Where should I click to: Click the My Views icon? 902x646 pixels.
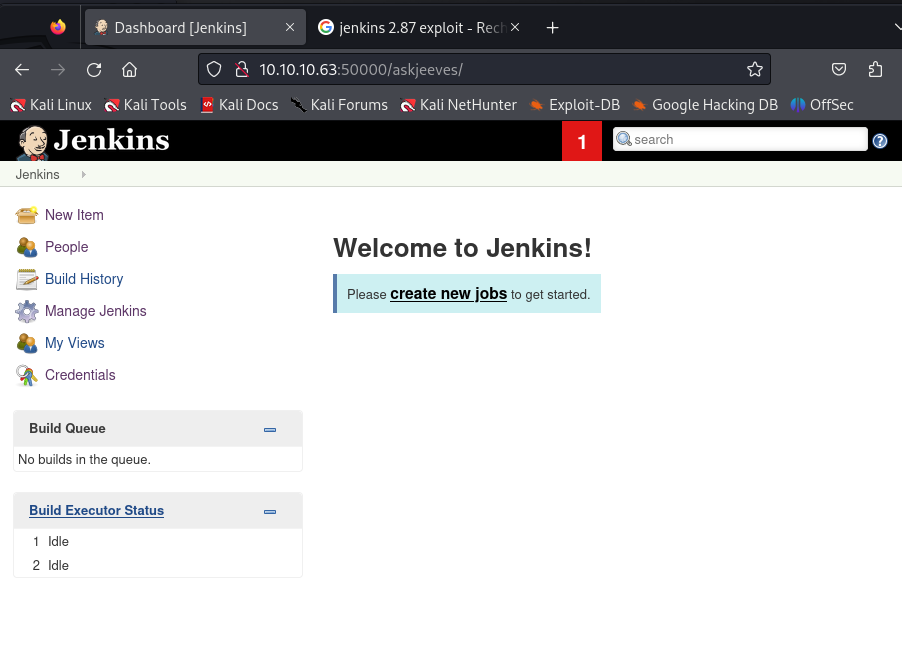coord(27,343)
